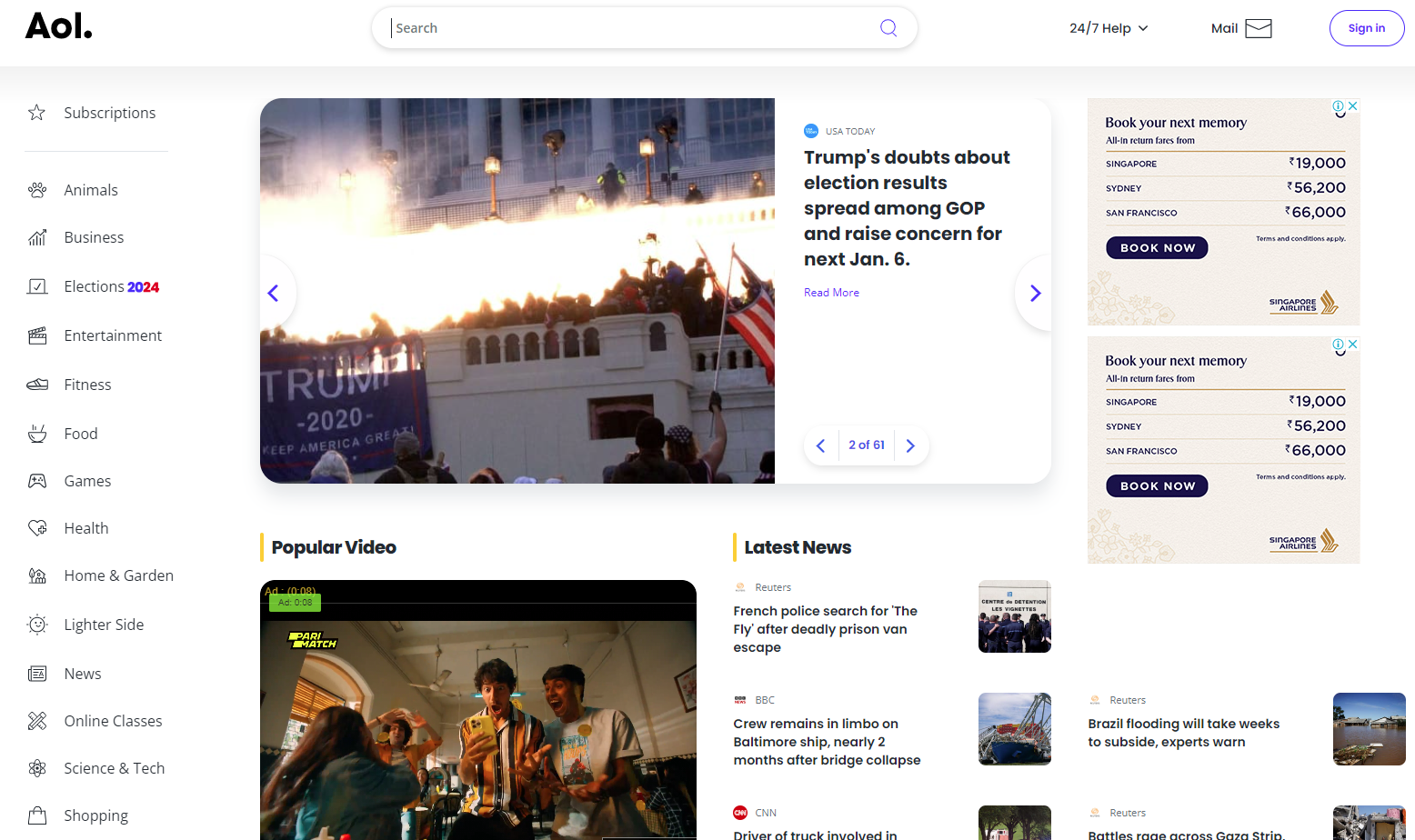
Task: Advance carousel with large right arrow
Action: pyautogui.click(x=1035, y=293)
